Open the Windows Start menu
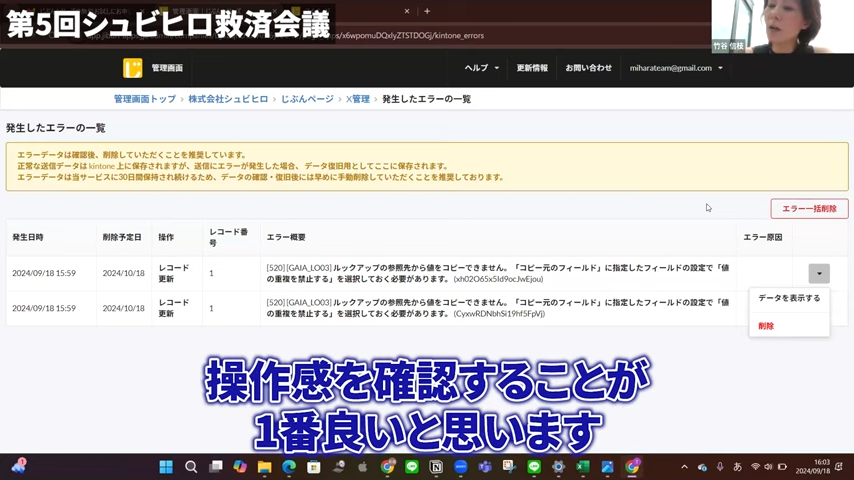Image resolution: width=854 pixels, height=480 pixels. pyautogui.click(x=166, y=467)
